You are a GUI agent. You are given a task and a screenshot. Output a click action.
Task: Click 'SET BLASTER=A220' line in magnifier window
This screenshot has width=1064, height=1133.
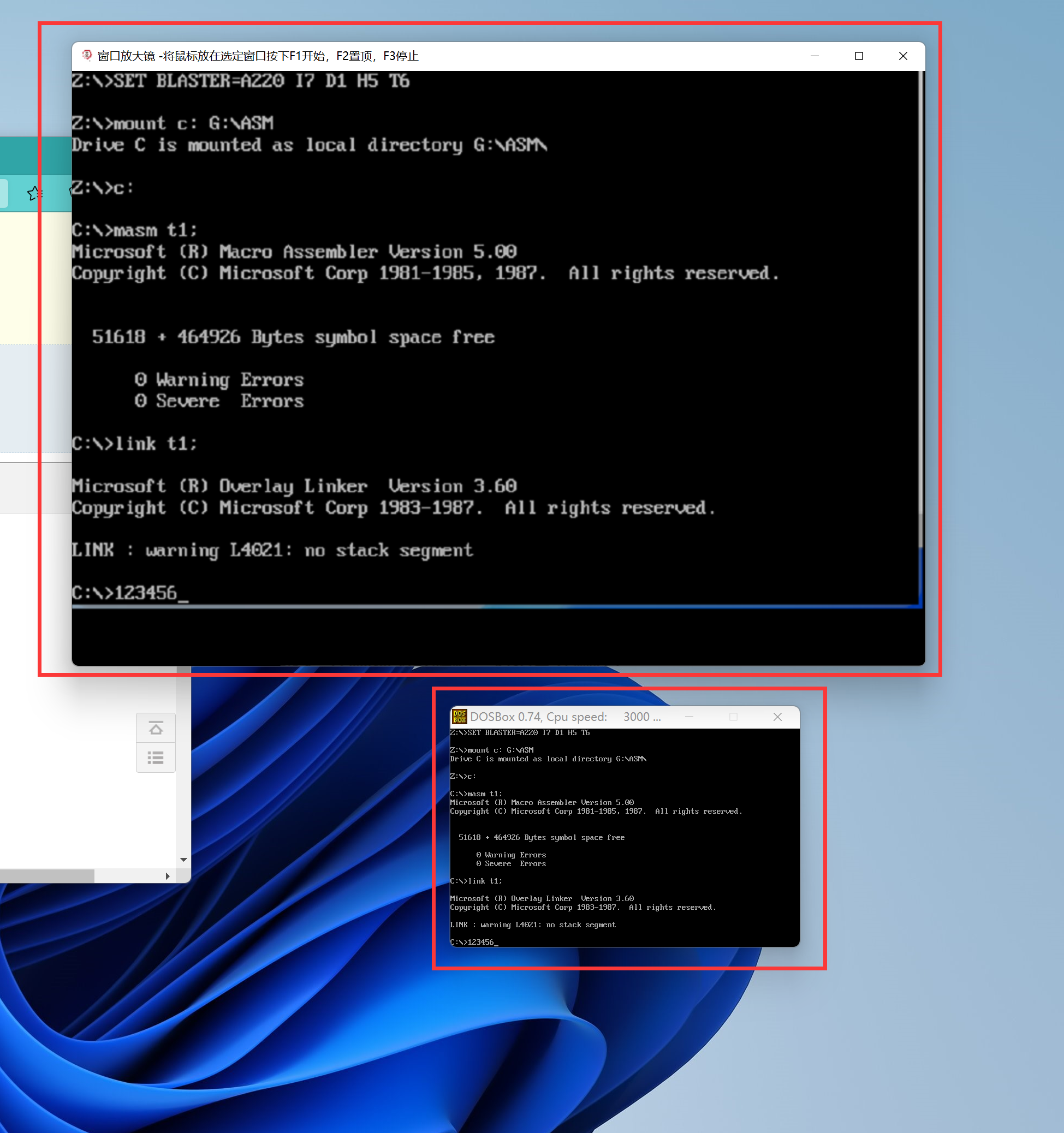click(x=241, y=81)
